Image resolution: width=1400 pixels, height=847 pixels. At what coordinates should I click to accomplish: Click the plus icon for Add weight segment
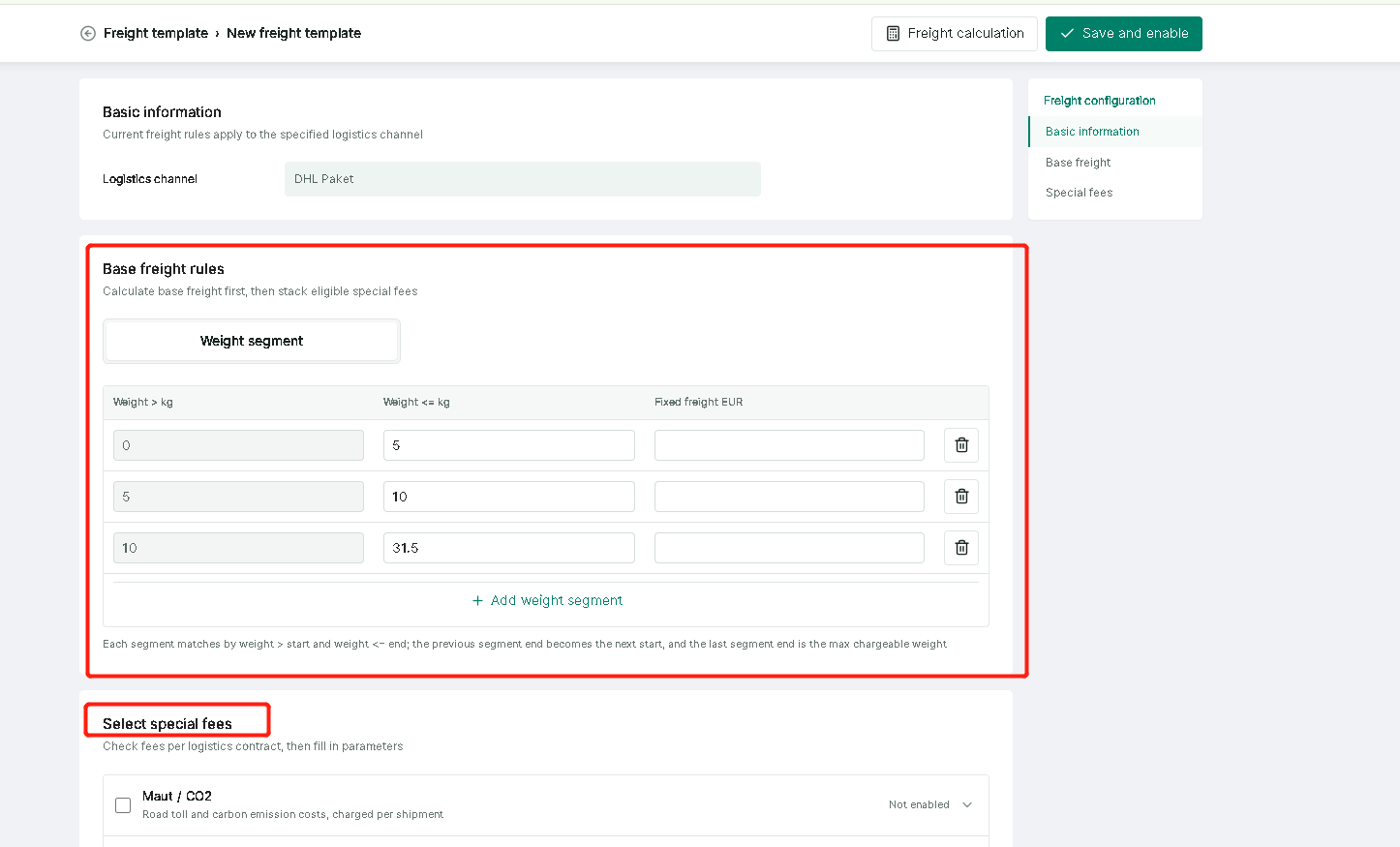coord(477,601)
